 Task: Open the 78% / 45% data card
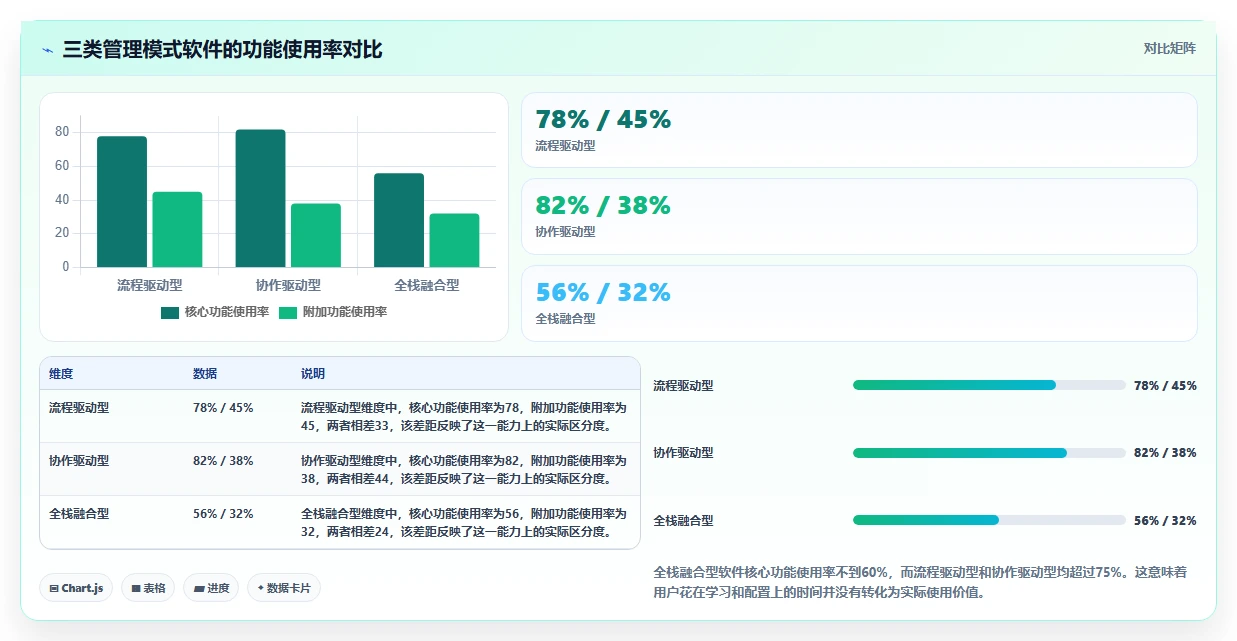[x=859, y=130]
